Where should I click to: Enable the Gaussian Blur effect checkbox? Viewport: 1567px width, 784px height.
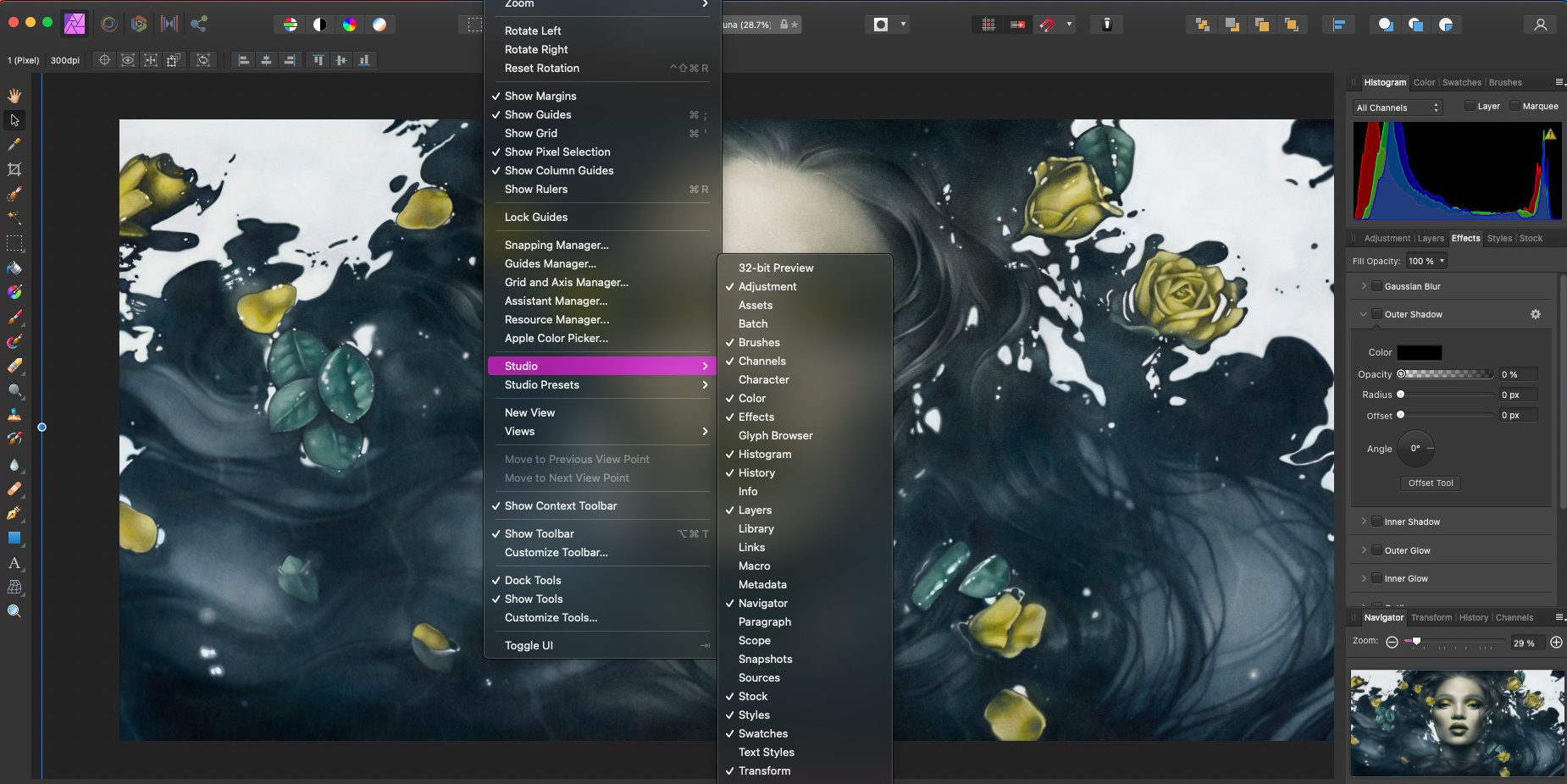1376,286
